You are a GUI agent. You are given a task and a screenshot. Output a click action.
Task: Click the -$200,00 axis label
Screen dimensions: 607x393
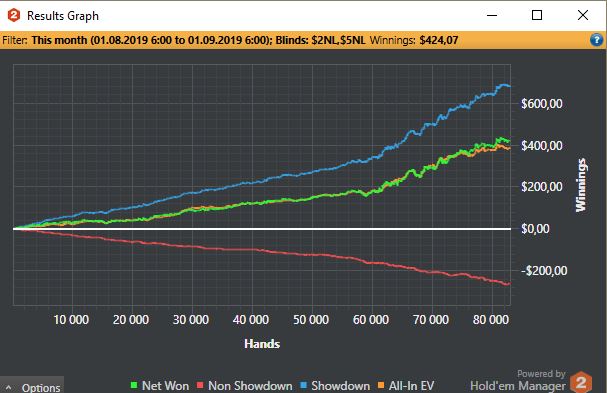tap(544, 271)
